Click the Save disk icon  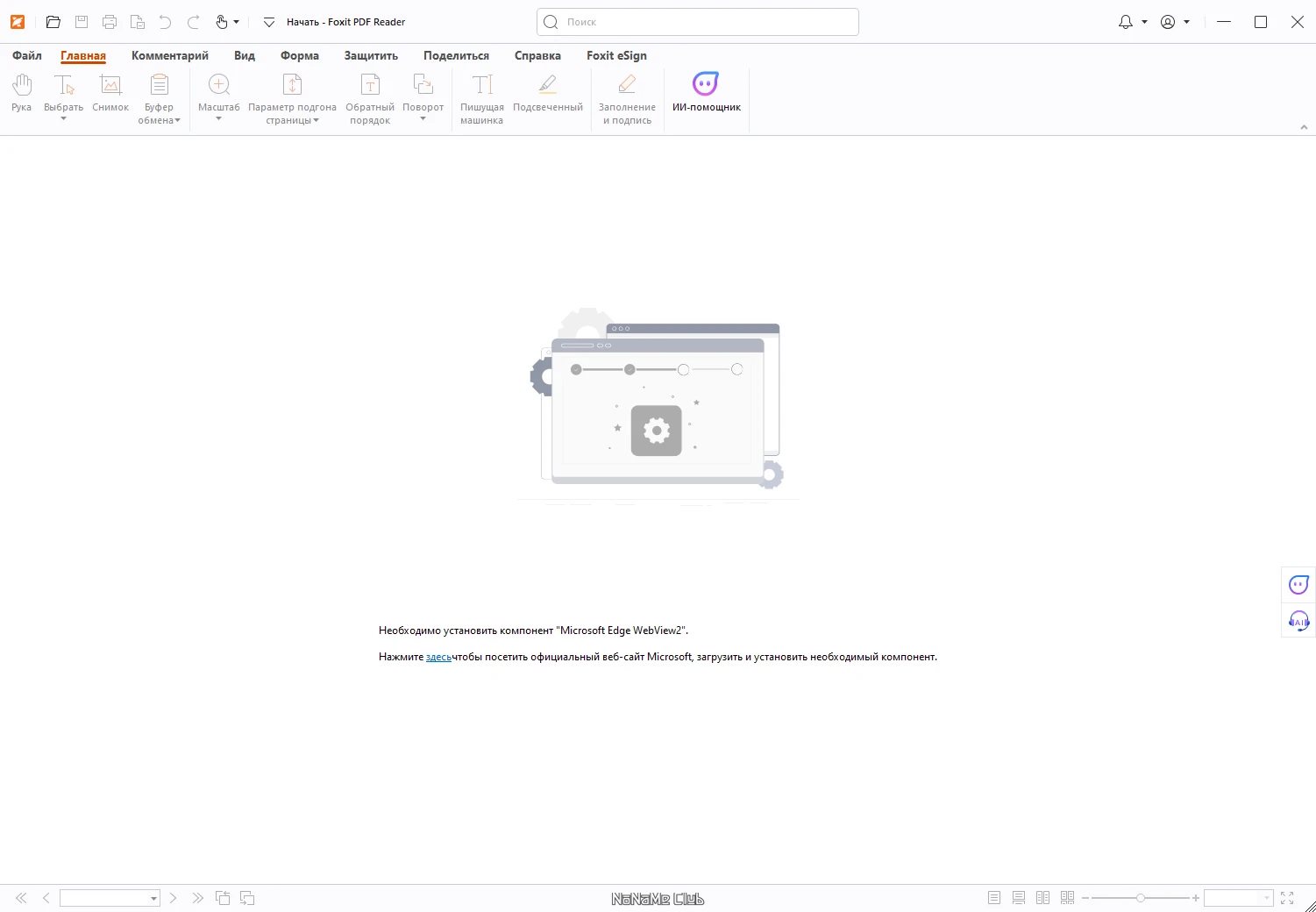pyautogui.click(x=82, y=22)
